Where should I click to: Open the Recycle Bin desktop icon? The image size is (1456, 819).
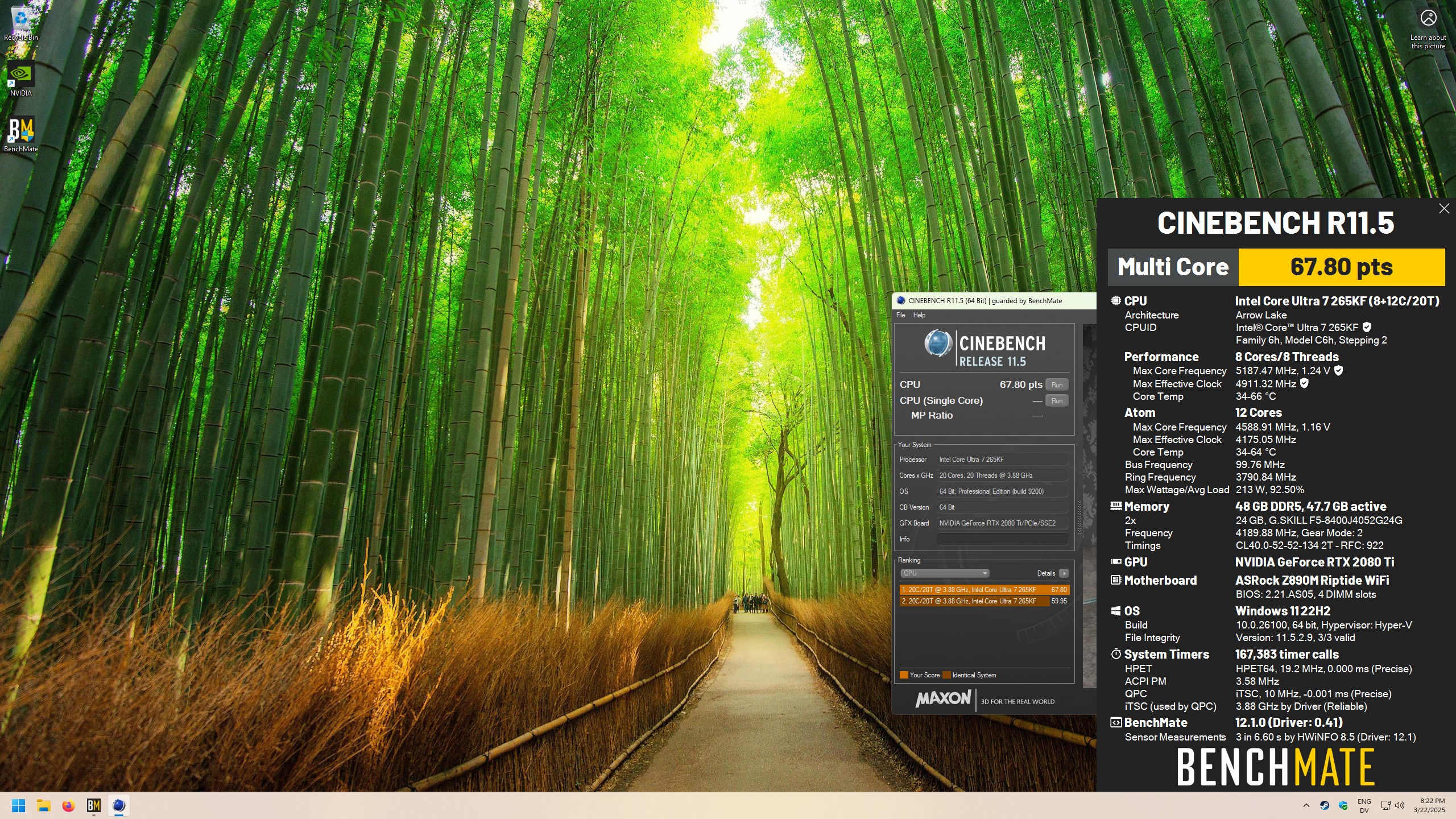(x=21, y=23)
